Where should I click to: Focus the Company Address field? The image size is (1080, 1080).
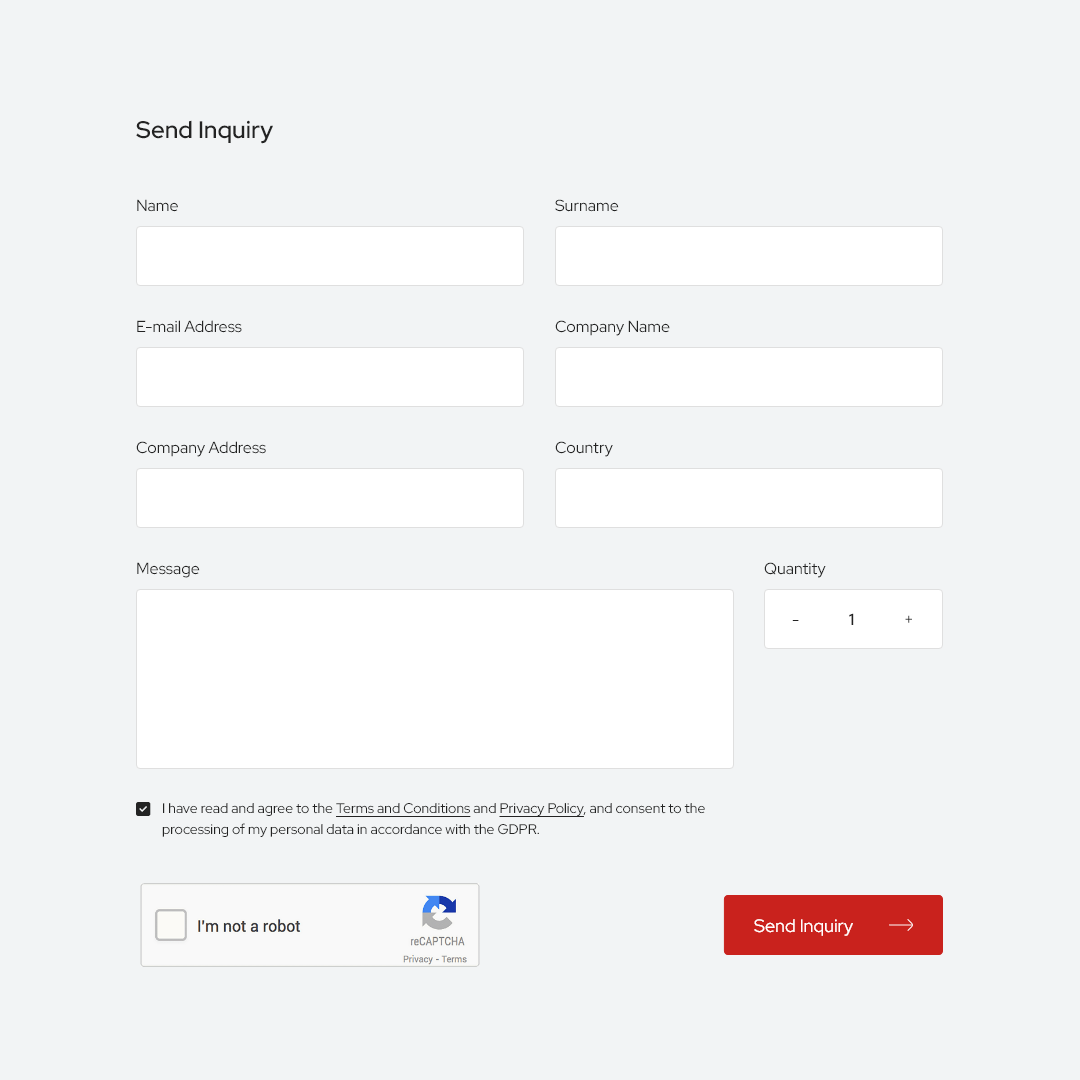330,498
